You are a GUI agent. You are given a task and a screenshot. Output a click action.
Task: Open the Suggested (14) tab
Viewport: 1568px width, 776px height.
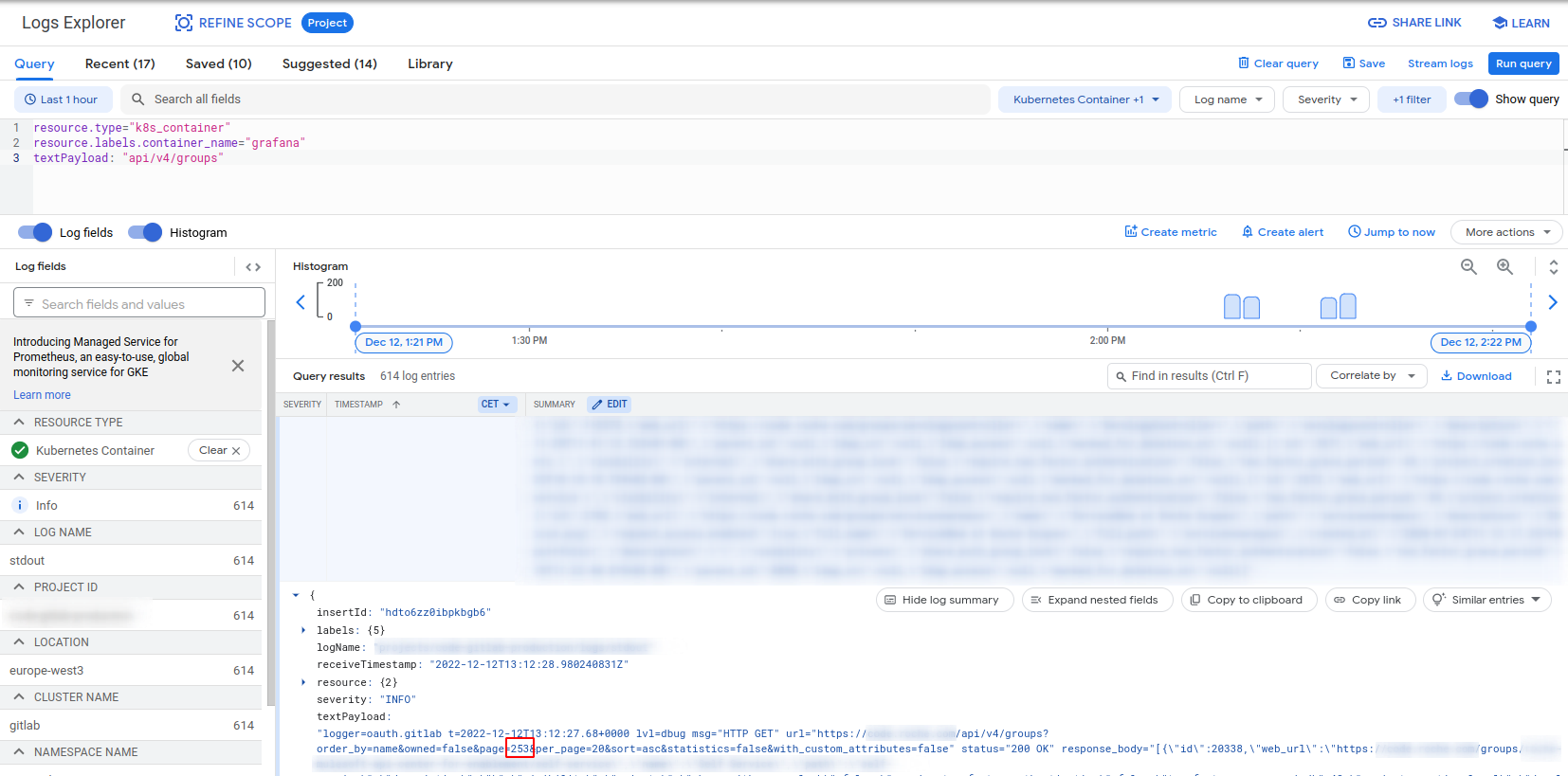330,63
